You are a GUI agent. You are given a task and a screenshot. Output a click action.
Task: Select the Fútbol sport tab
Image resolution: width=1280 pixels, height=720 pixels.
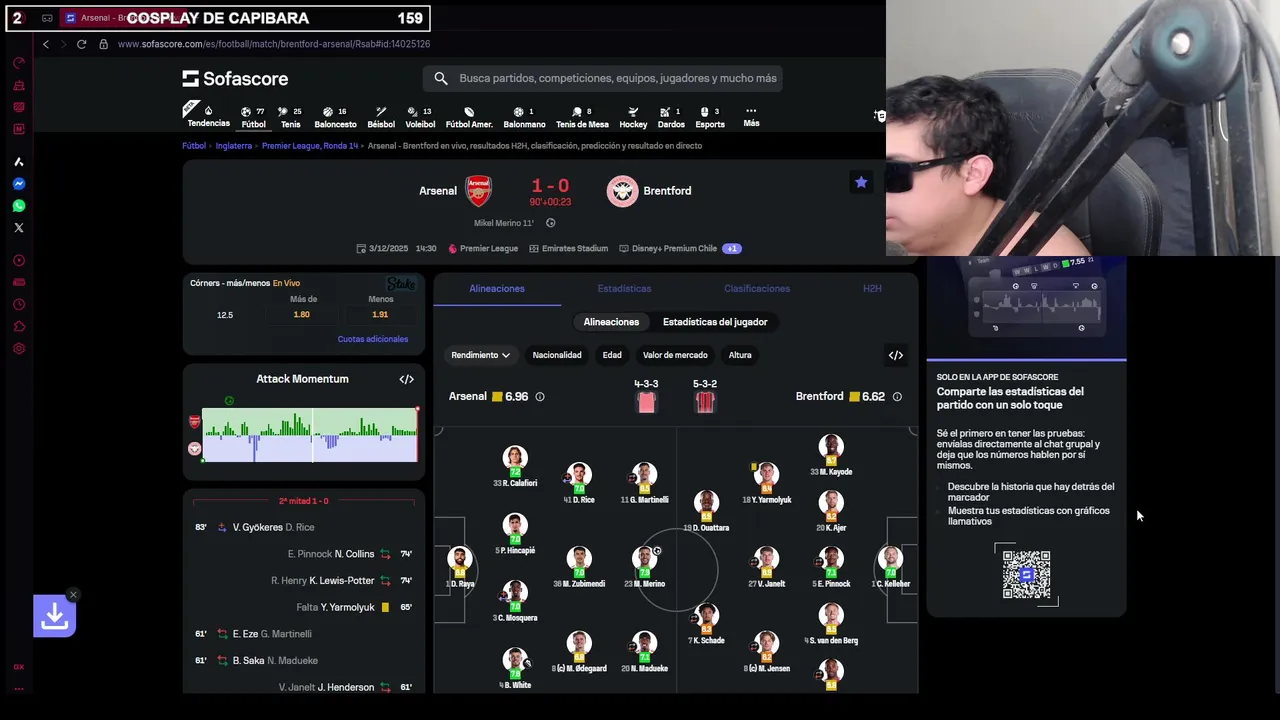[x=254, y=117]
